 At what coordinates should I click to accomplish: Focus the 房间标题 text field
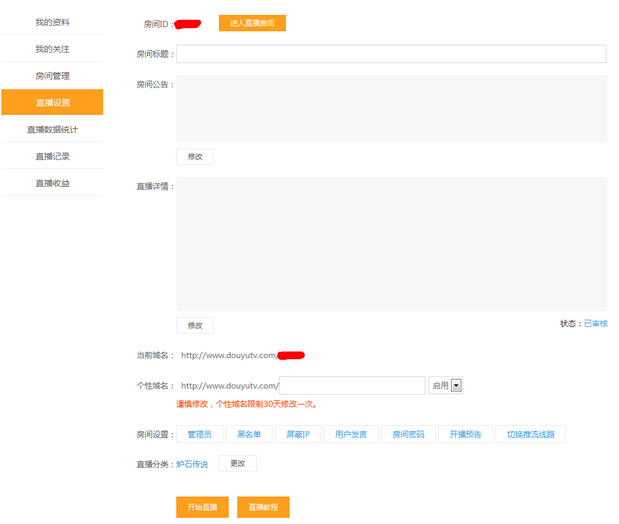point(391,54)
